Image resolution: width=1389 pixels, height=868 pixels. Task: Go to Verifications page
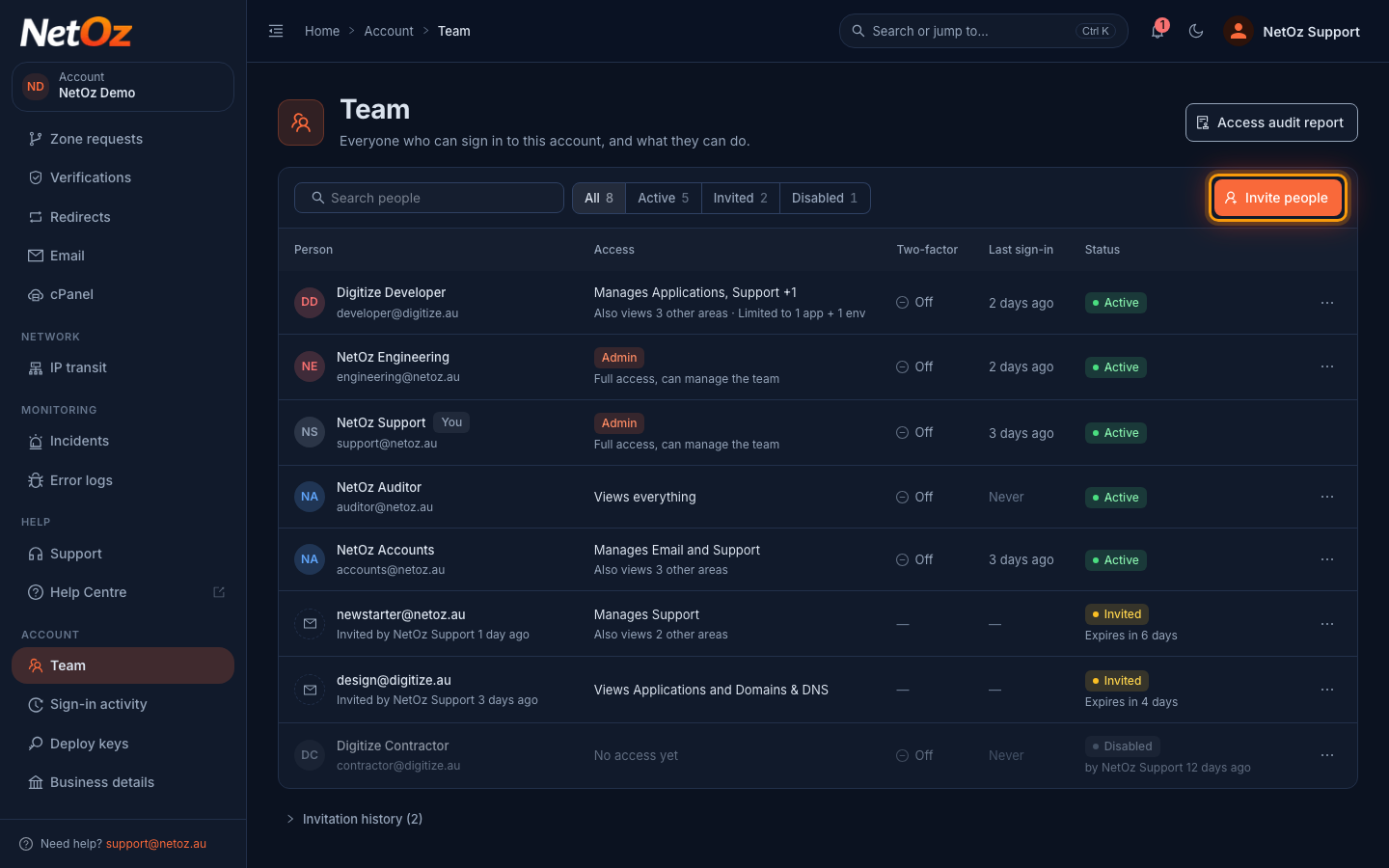(123, 177)
